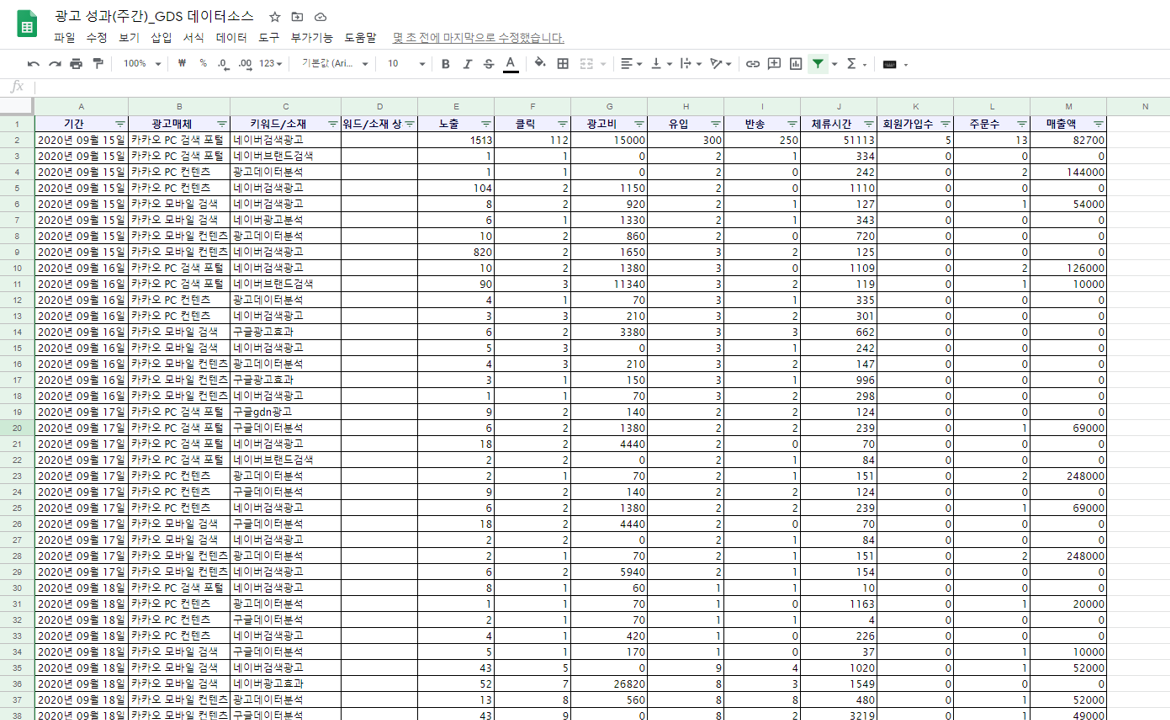Open filter dropdown on 노출 header

[486, 124]
